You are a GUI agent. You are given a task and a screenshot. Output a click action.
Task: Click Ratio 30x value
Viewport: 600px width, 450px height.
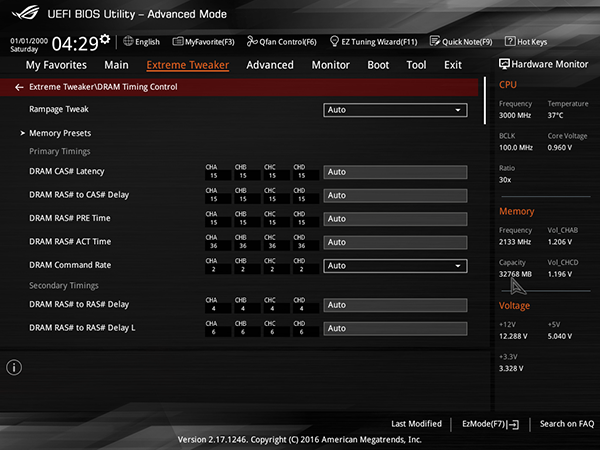pyautogui.click(x=505, y=180)
